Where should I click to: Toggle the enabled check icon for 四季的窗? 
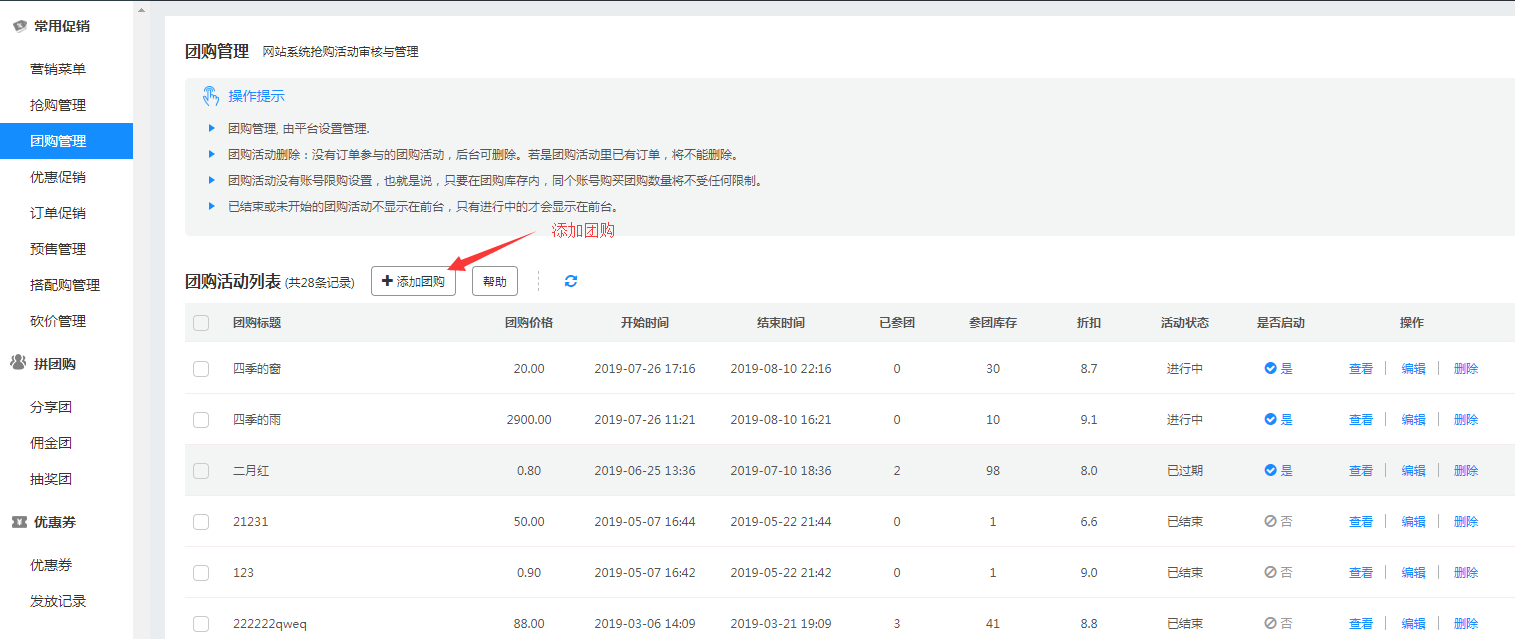click(x=1270, y=368)
